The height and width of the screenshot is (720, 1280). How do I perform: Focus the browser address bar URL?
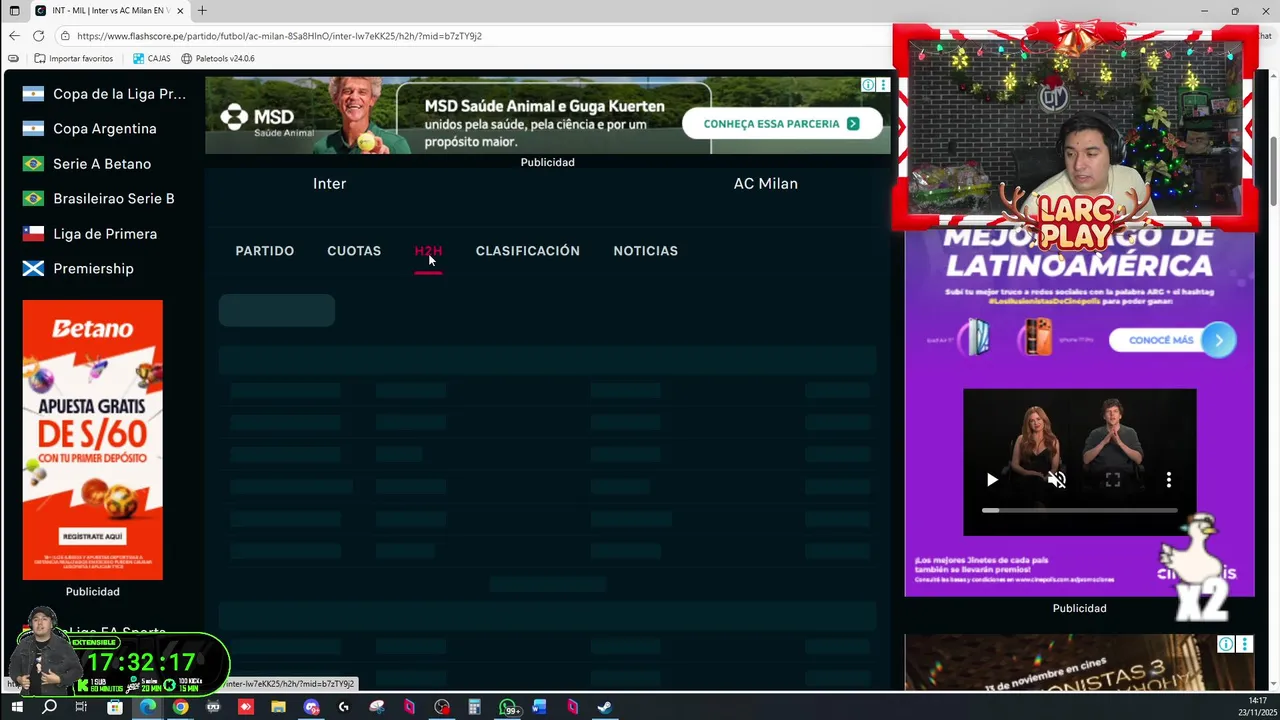279,36
